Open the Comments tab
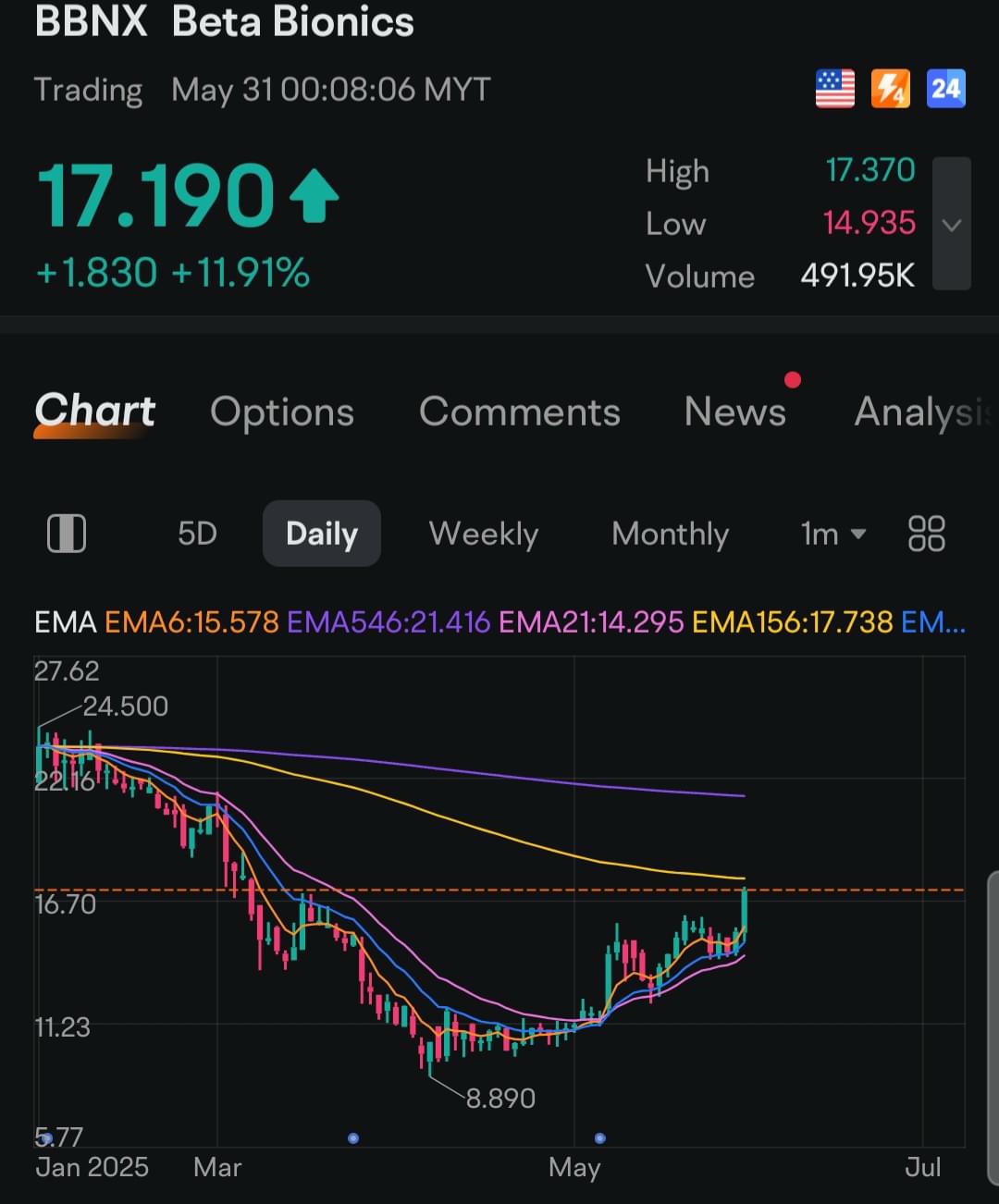 (x=520, y=412)
